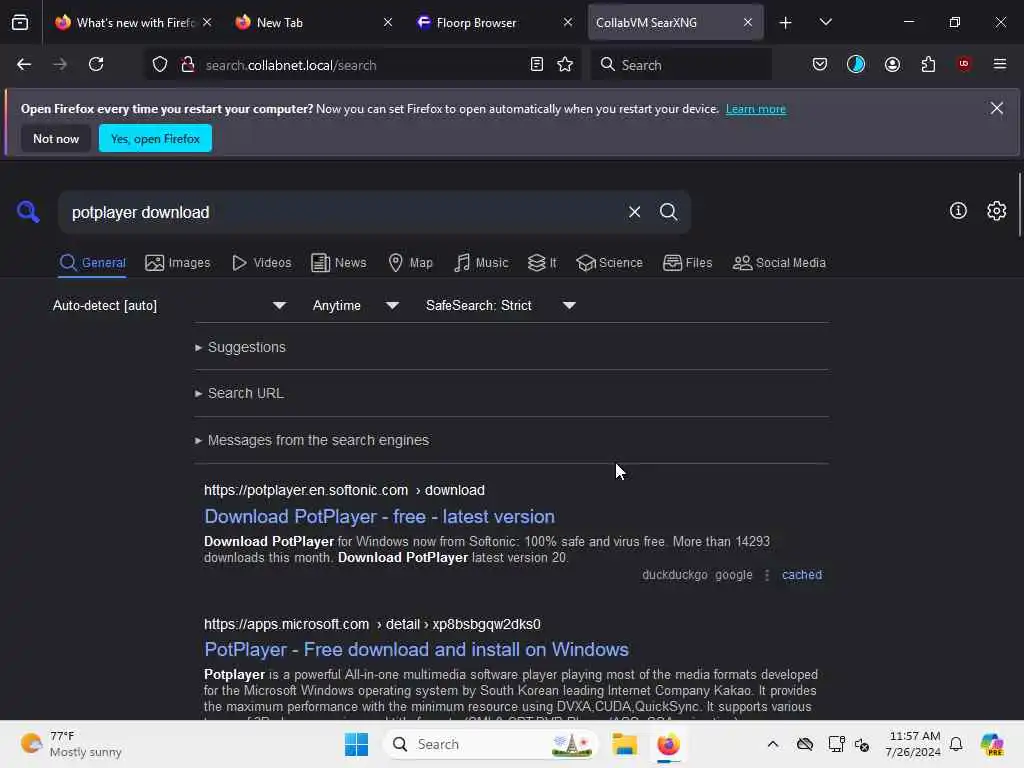This screenshot has height=768, width=1024.
Task: Select the Map search category
Action: point(410,263)
